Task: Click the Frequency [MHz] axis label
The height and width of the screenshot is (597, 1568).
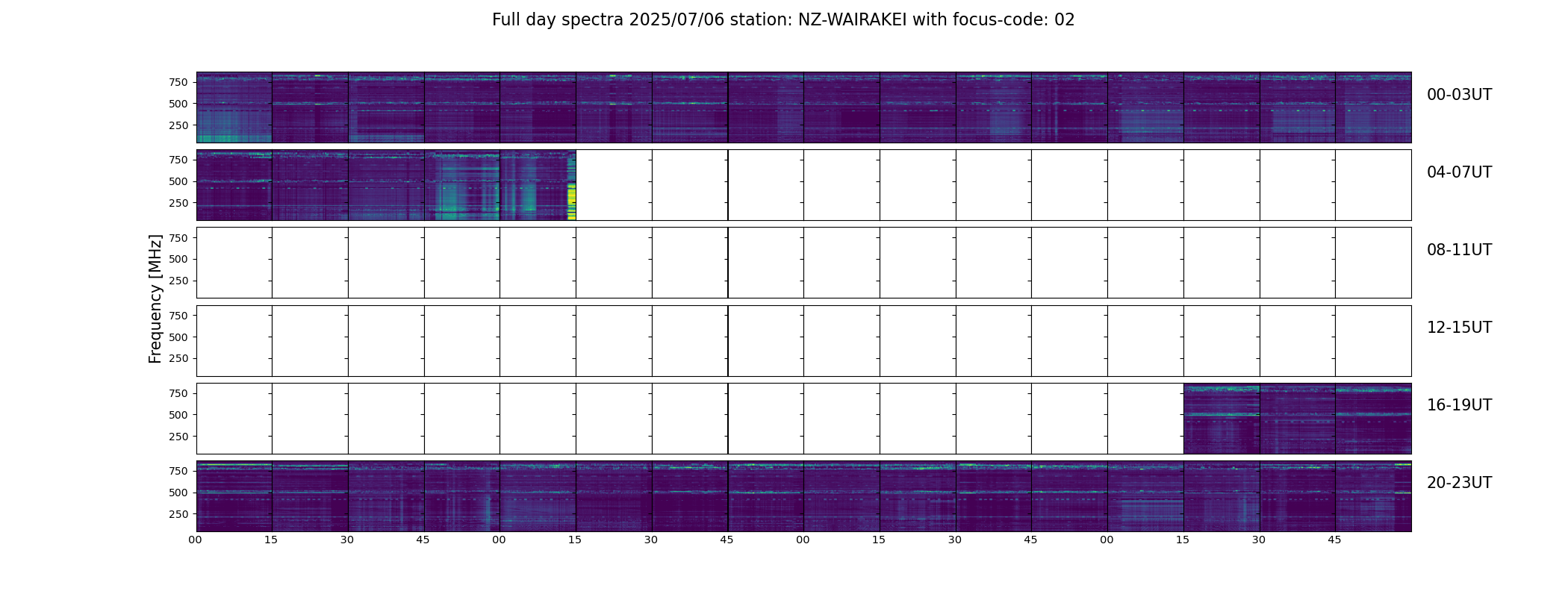Action: pos(155,298)
